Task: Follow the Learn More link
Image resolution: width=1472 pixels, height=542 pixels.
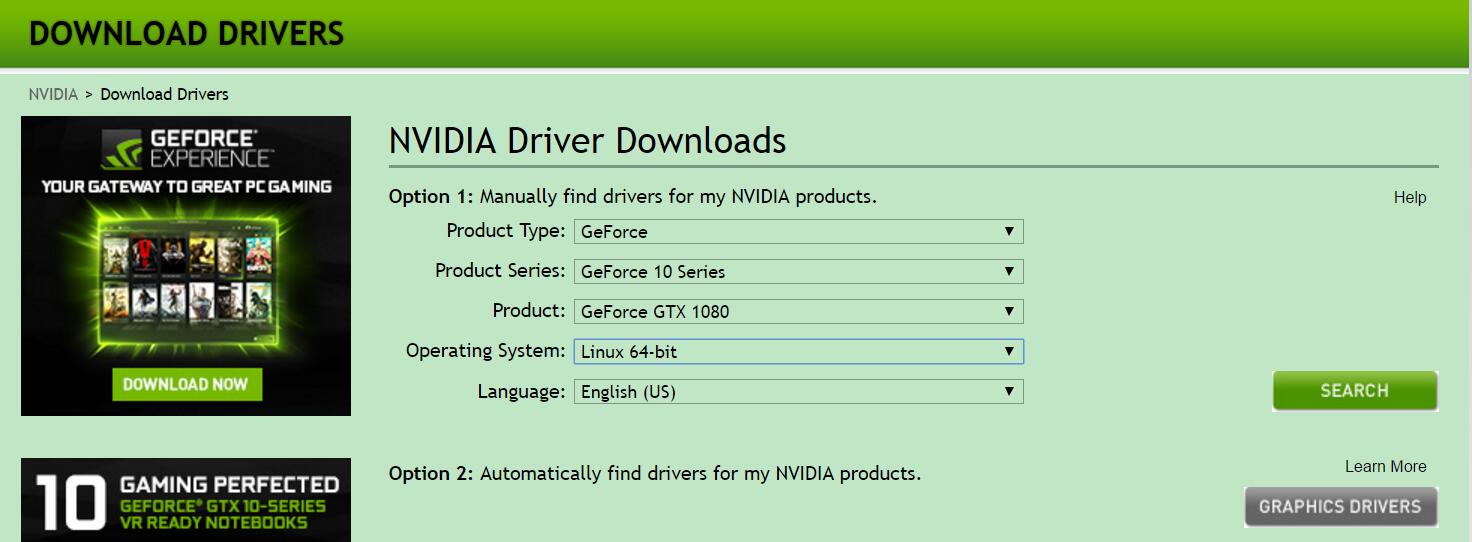Action: (x=1385, y=467)
